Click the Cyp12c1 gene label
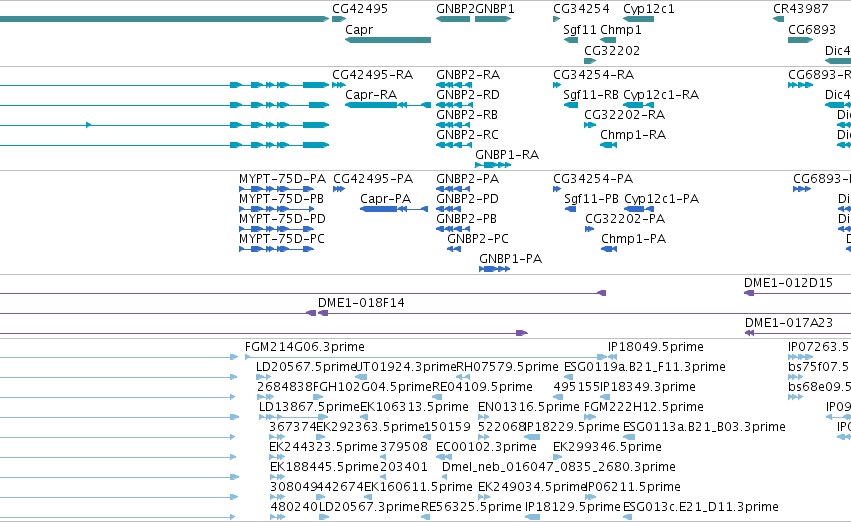851x522 pixels. pyautogui.click(x=649, y=9)
